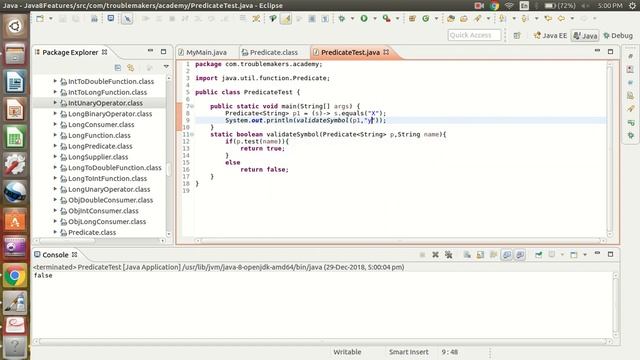
Task: Click the Quick Access search field
Action: click(474, 35)
